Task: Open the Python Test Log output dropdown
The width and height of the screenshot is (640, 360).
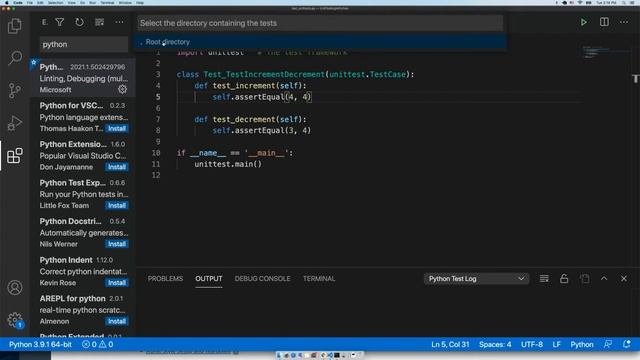Action: point(476,278)
